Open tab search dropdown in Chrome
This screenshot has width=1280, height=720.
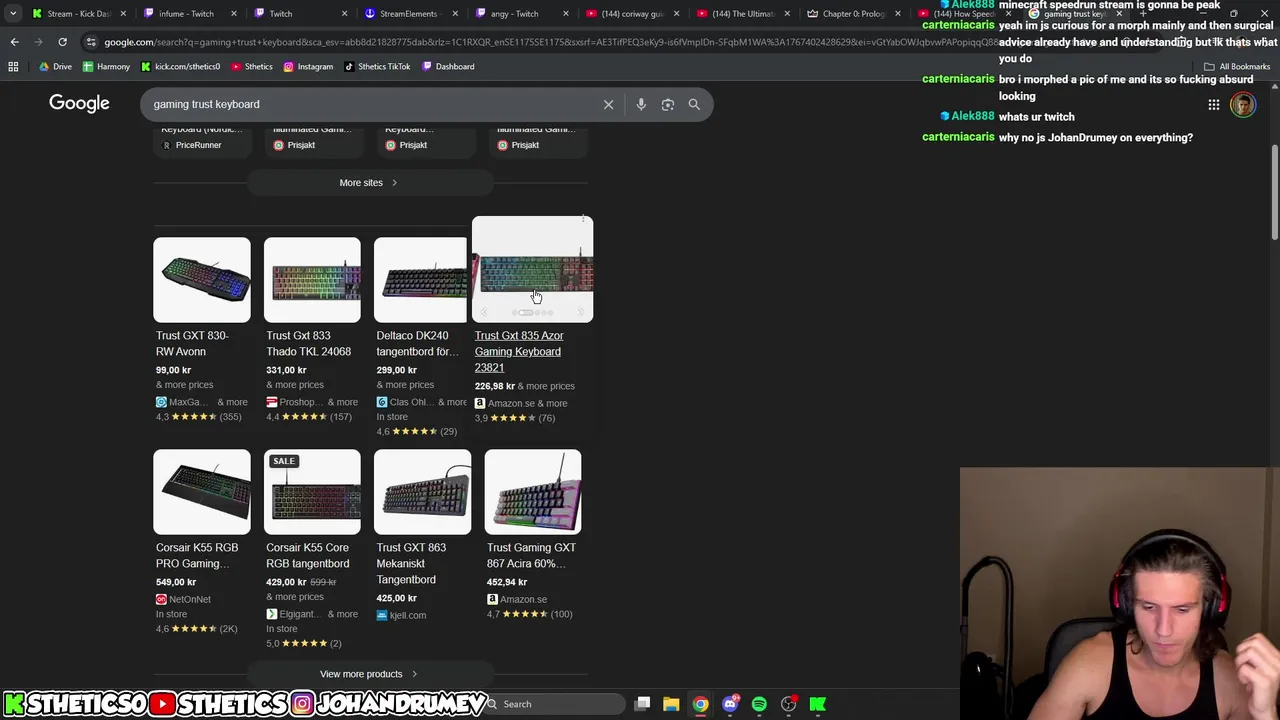tap(13, 14)
